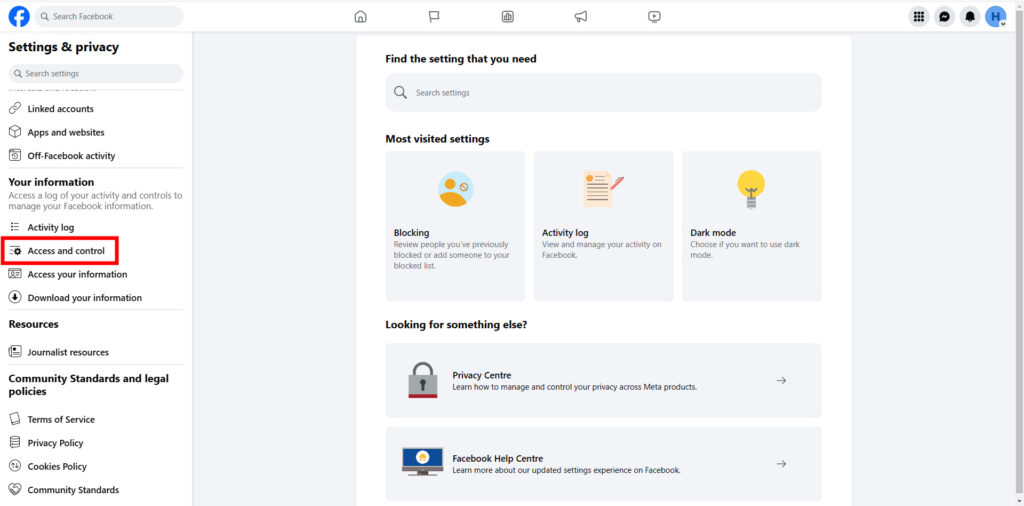1024x506 pixels.
Task: Click the Activity log list icon
Action: point(15,227)
